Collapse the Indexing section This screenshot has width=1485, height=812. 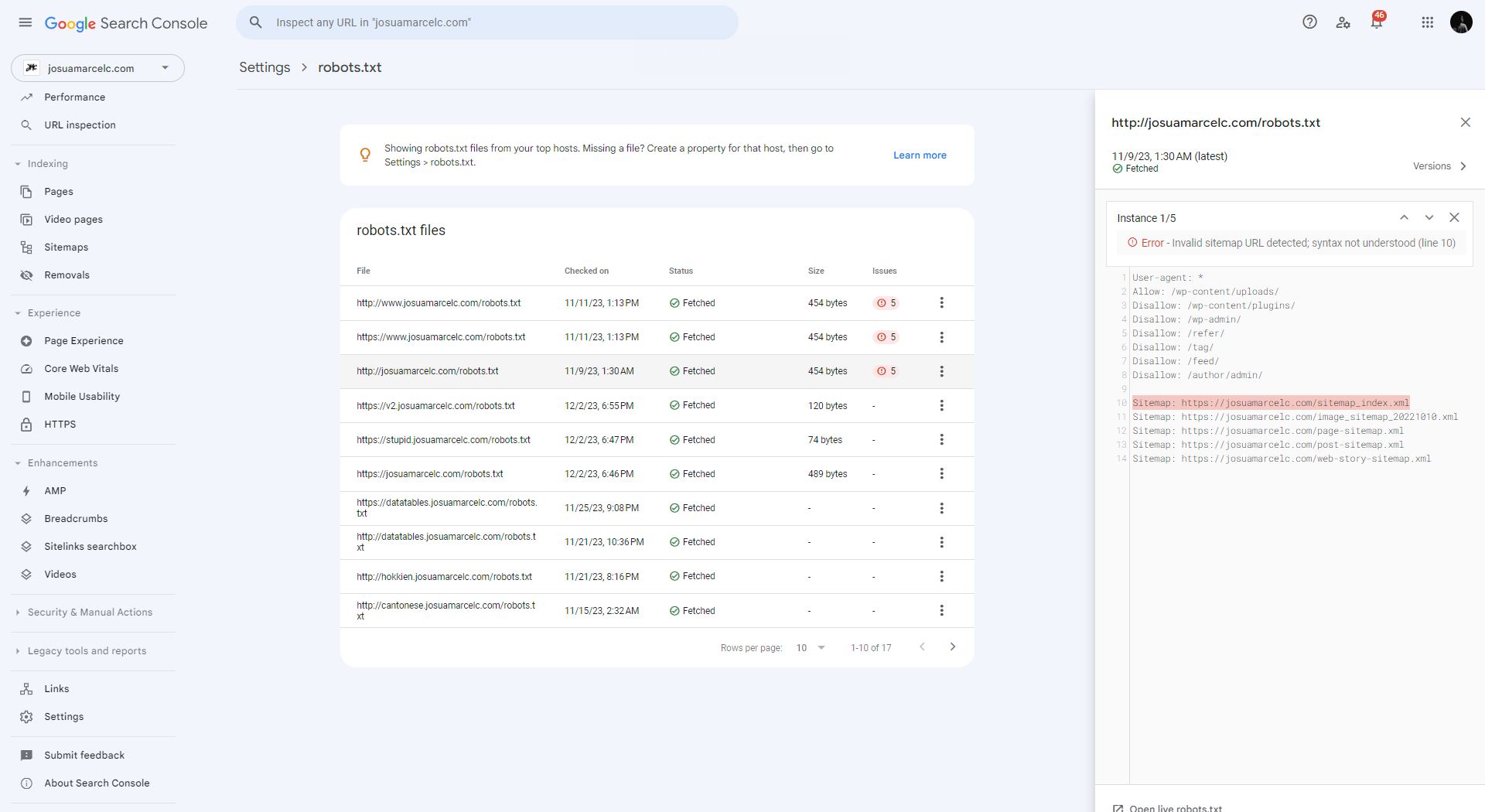(x=18, y=164)
